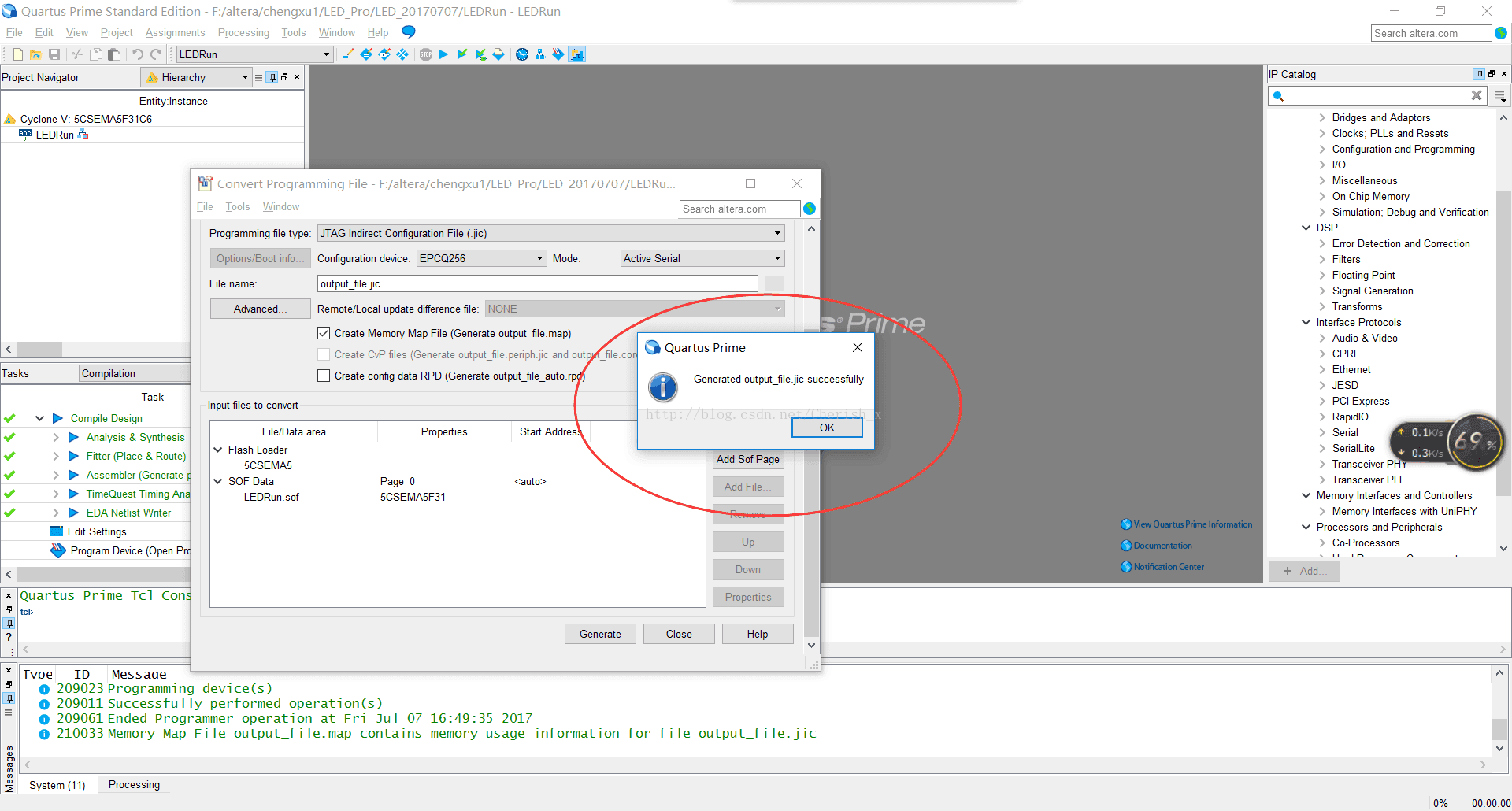
Task: Switch to the System (11) messages tab
Action: point(57,785)
